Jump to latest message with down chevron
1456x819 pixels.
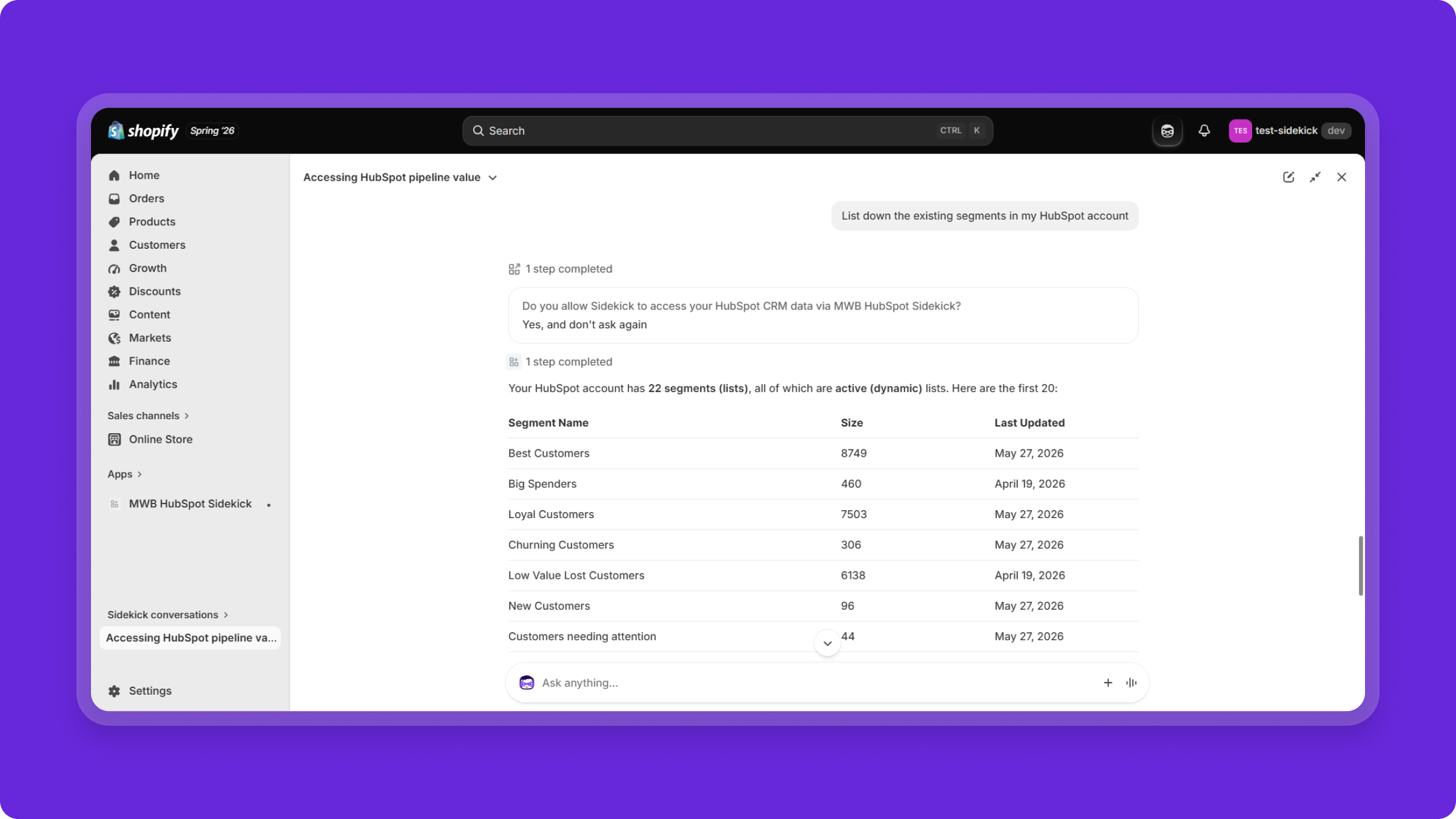click(827, 643)
